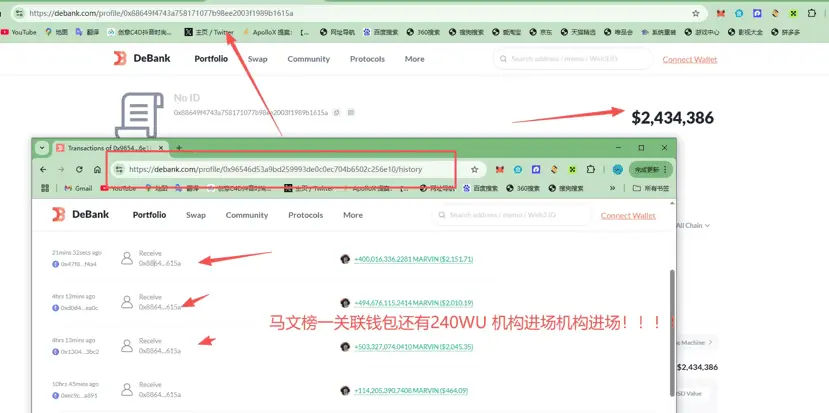
Task: Expand the All Chain filter dropdown
Action: click(693, 225)
